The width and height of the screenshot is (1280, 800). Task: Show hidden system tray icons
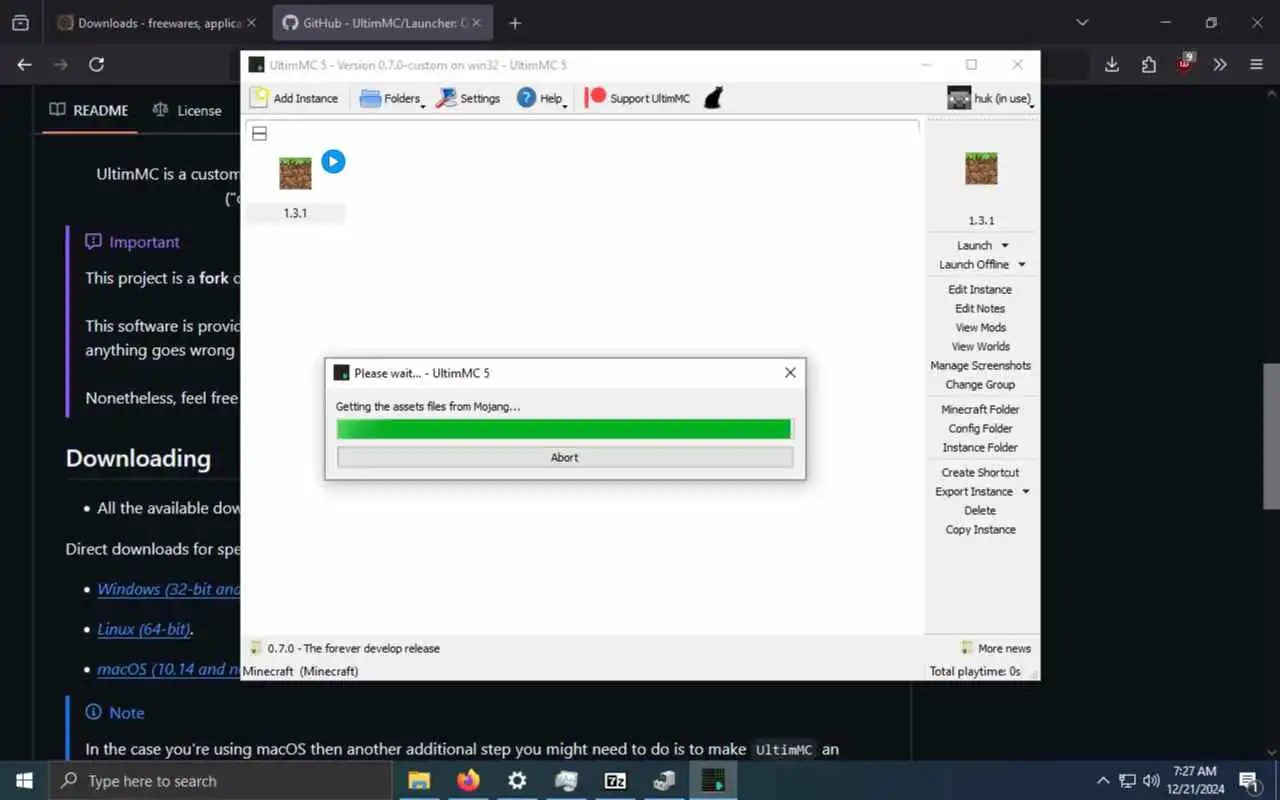[1103, 781]
